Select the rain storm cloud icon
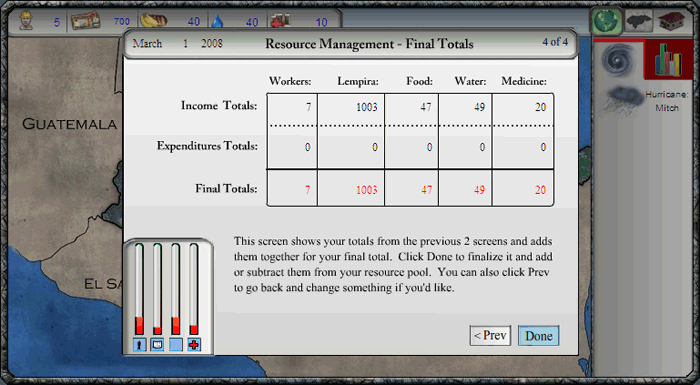This screenshot has width=700, height=385. click(621, 101)
